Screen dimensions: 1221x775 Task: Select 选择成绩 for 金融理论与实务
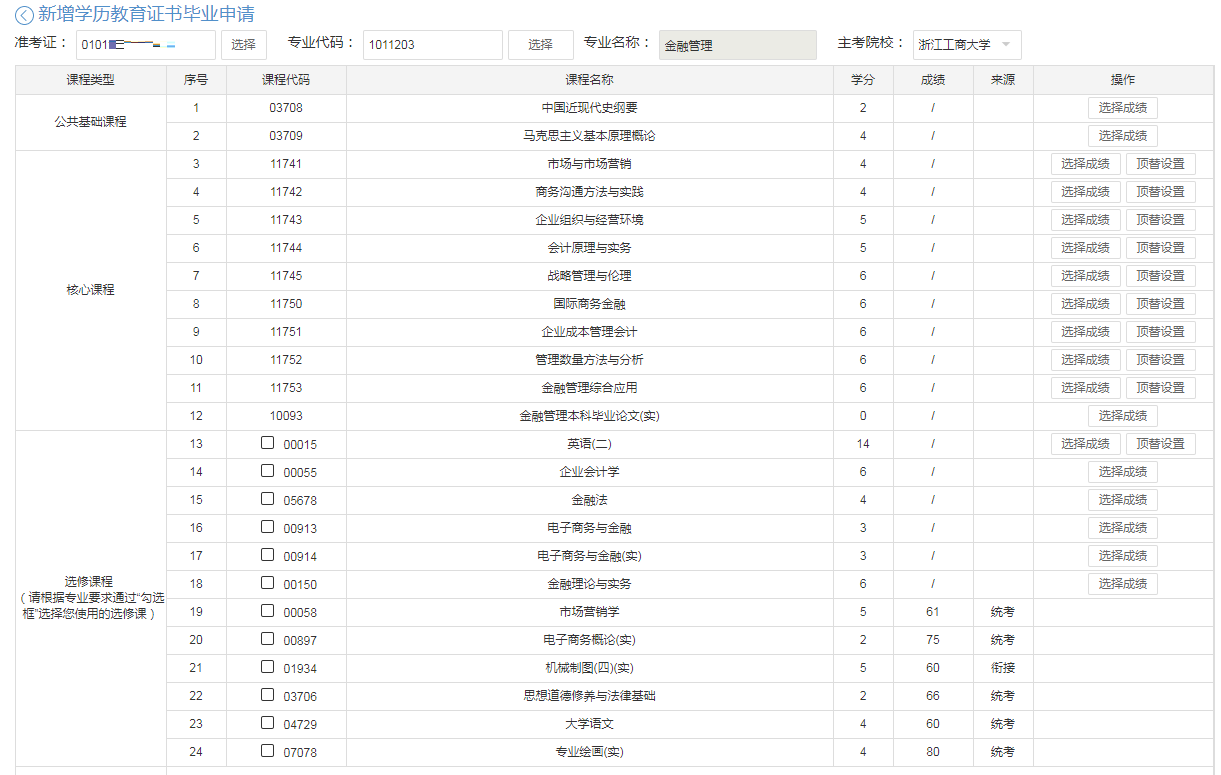(x=1122, y=584)
